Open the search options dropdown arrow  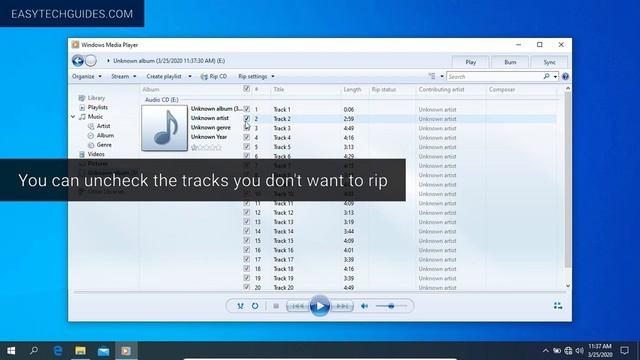tap(556, 76)
